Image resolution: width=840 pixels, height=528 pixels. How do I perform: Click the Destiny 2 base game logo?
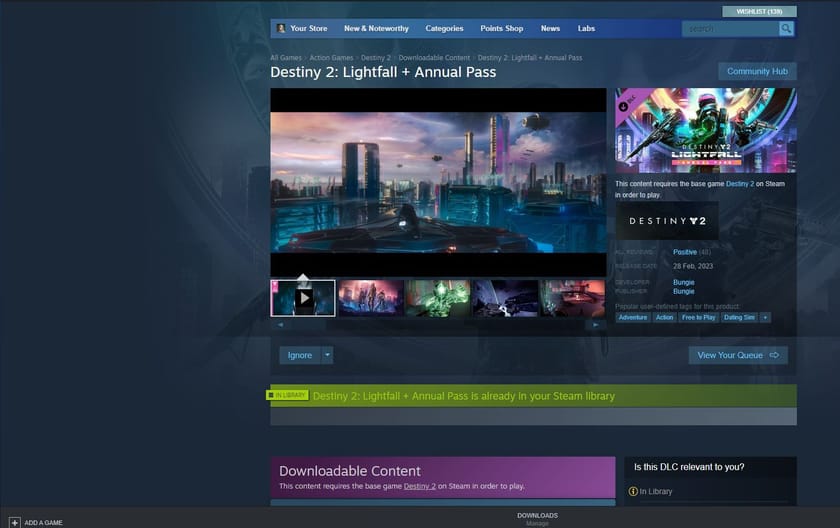(667, 221)
